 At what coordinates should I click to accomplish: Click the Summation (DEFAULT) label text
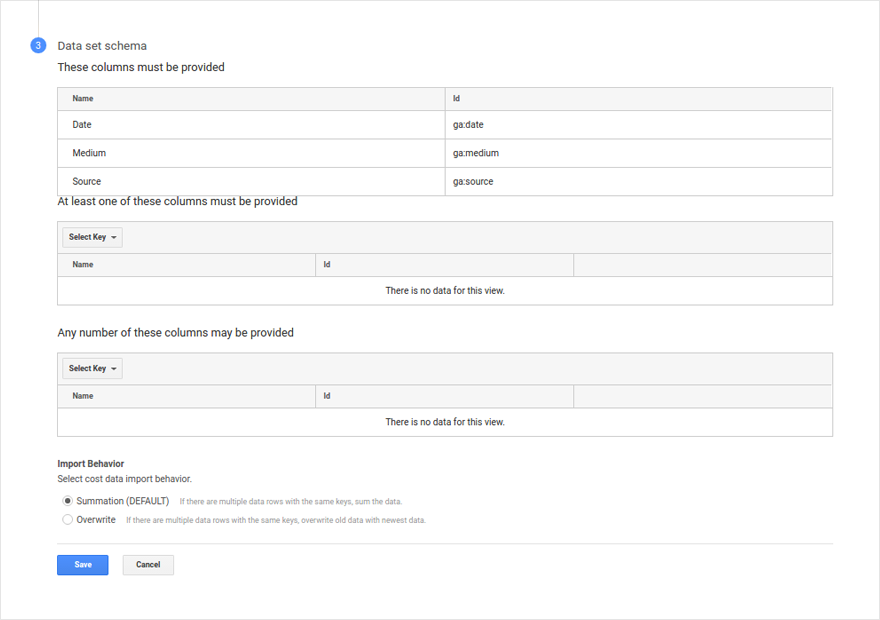(x=122, y=501)
